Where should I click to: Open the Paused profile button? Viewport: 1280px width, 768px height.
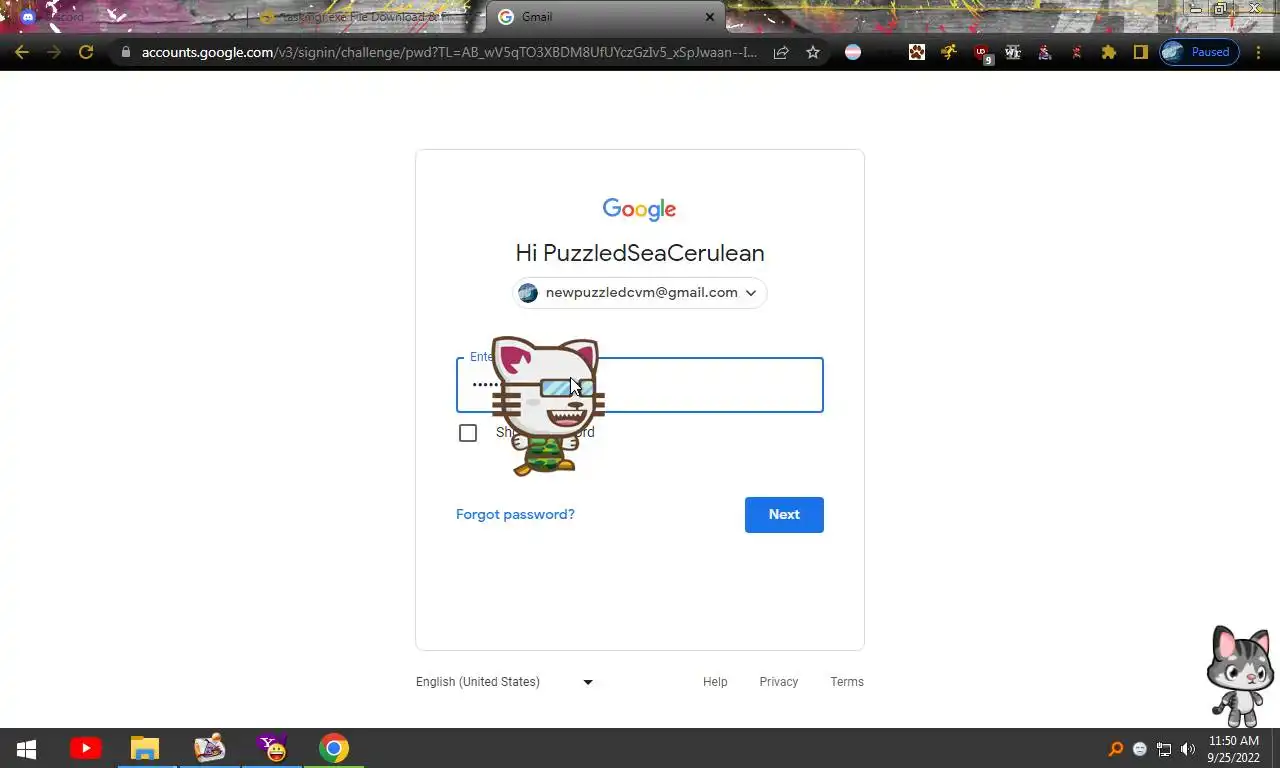(x=1199, y=52)
